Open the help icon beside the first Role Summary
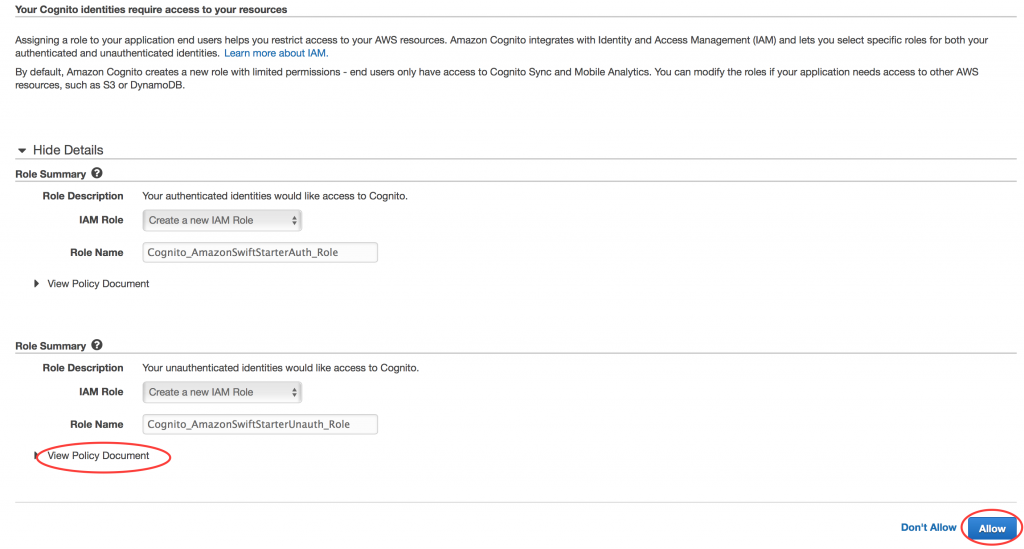Screen dimensions: 1024x549 point(97,173)
